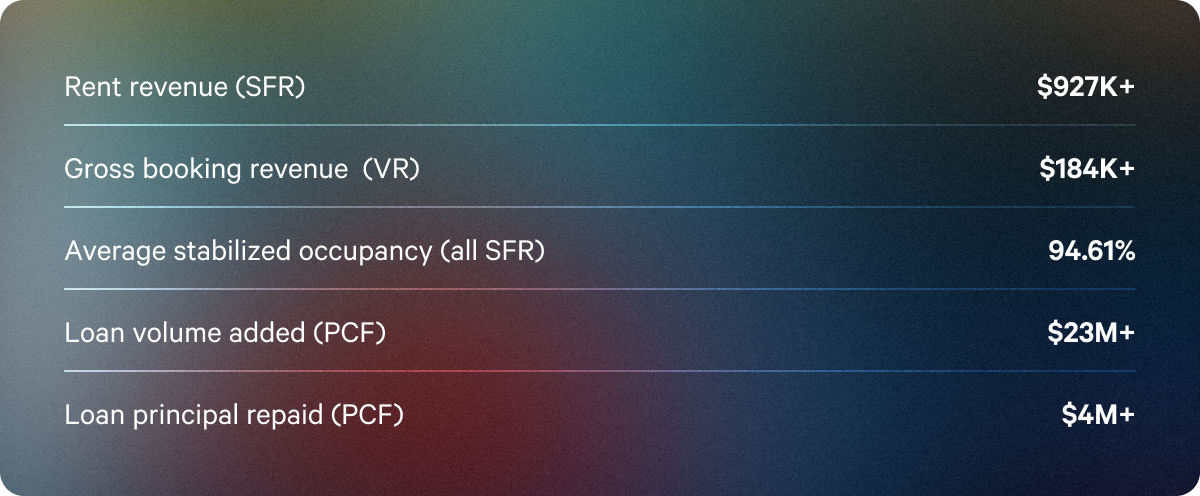
Task: Click the "Gross booking revenue (VR)" label
Action: click(241, 170)
